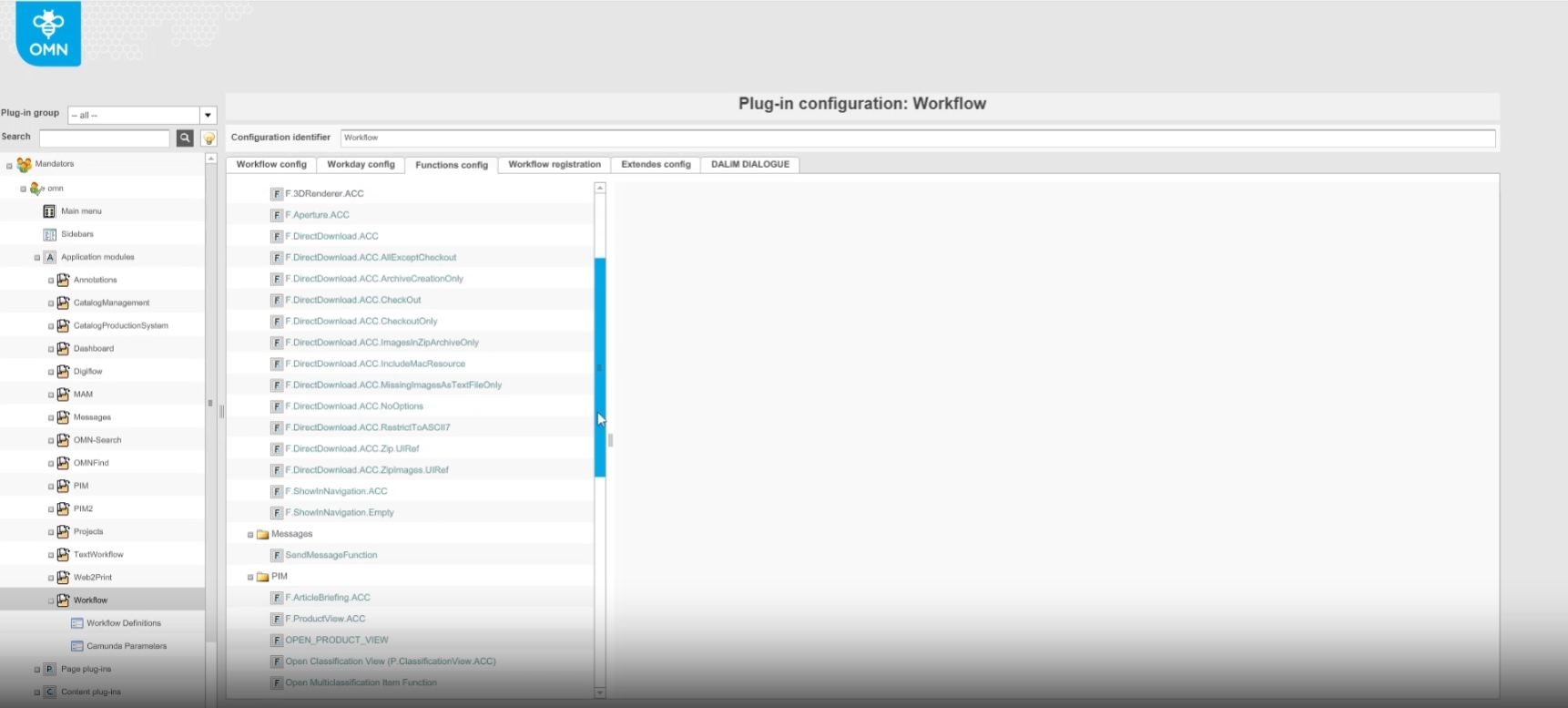Collapse the omn mandator node
Screen dimensions: 1568x708
coord(23,189)
